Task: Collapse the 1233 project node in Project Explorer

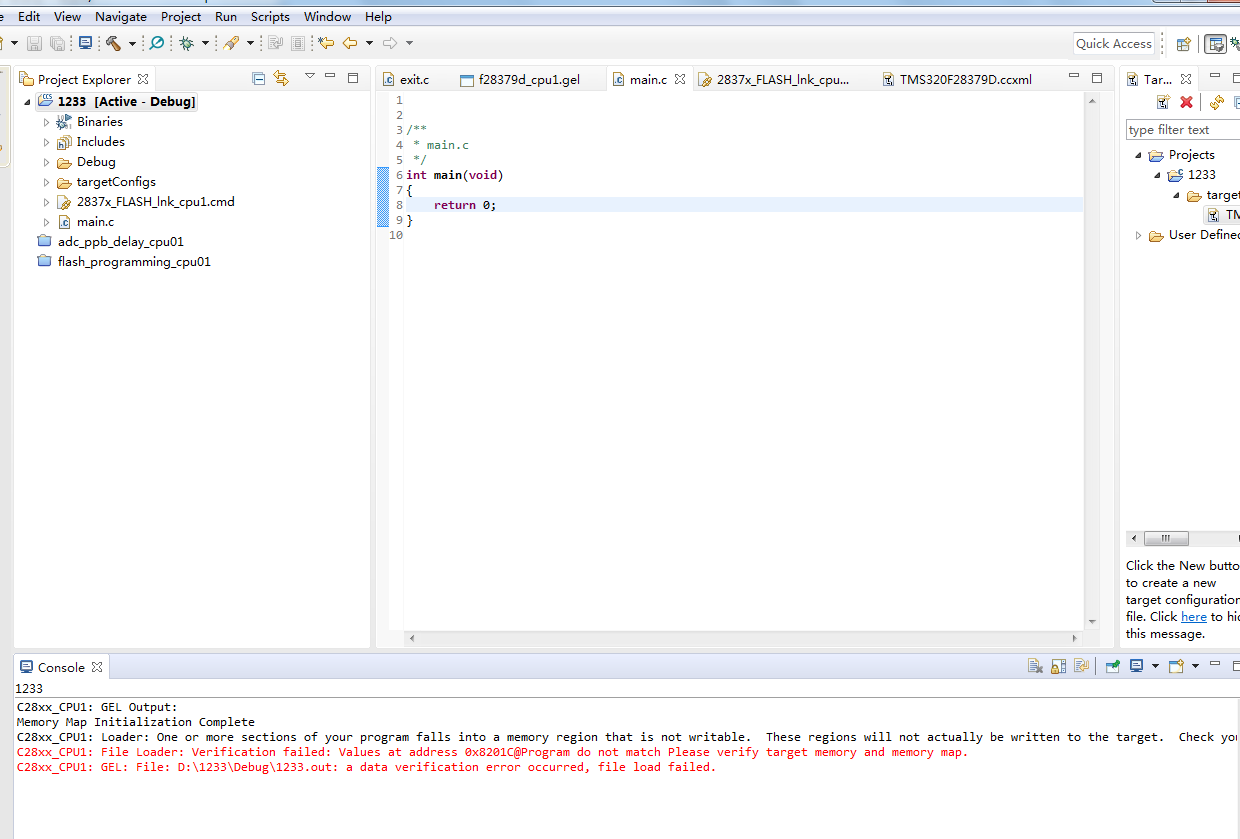Action: tap(27, 102)
